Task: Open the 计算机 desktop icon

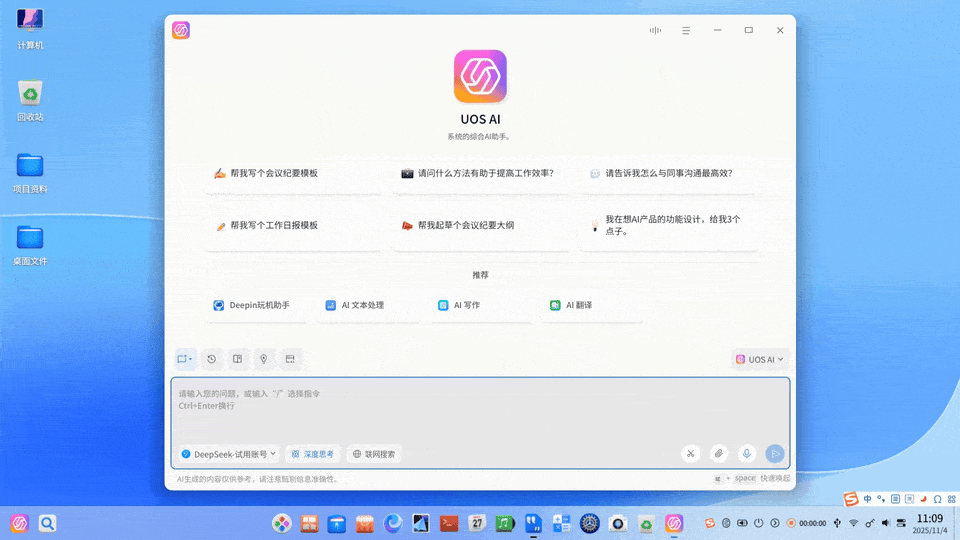Action: (x=30, y=28)
